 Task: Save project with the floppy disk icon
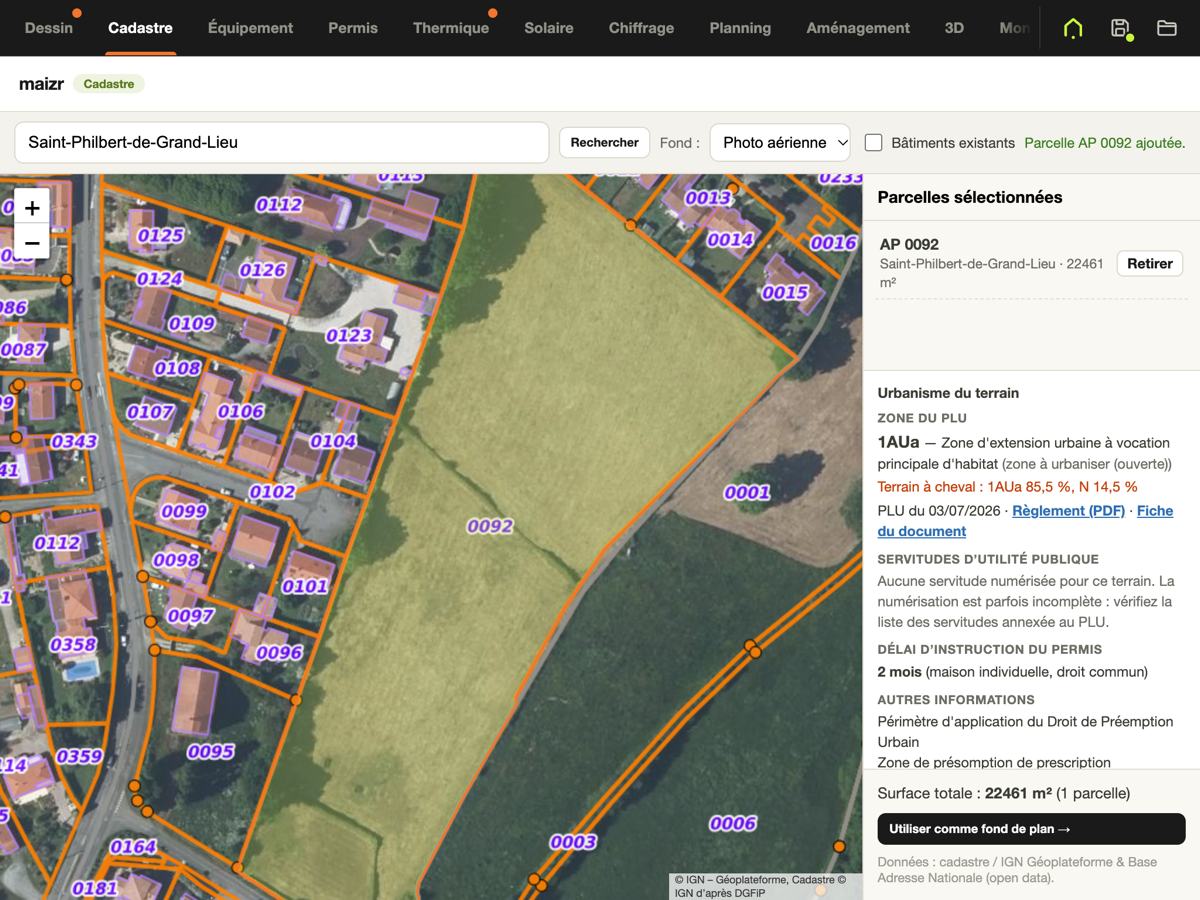pos(1121,28)
